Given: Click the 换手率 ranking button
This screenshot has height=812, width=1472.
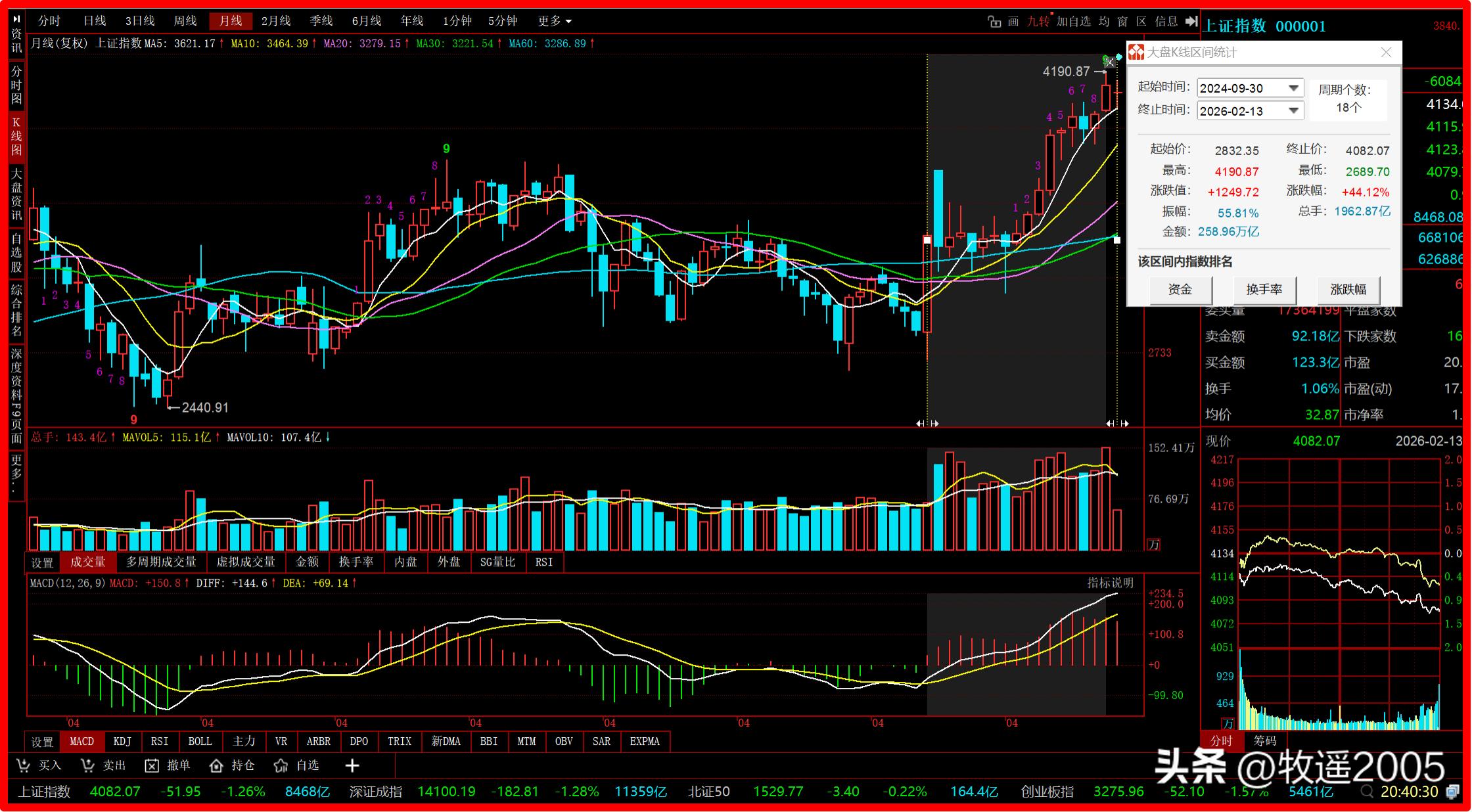Looking at the screenshot, I should (1264, 289).
